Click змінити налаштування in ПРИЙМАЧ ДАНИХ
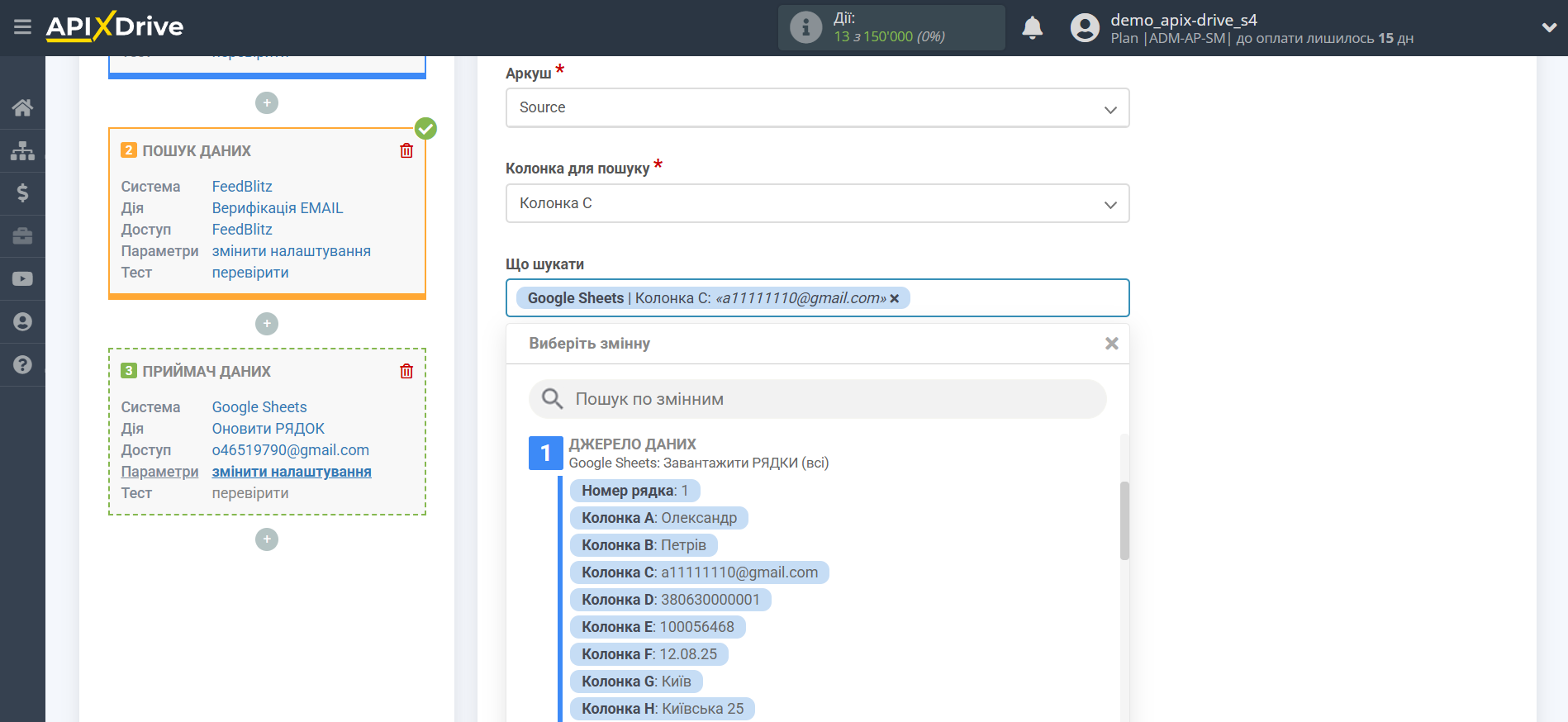Viewport: 1568px width, 722px height. (292, 472)
